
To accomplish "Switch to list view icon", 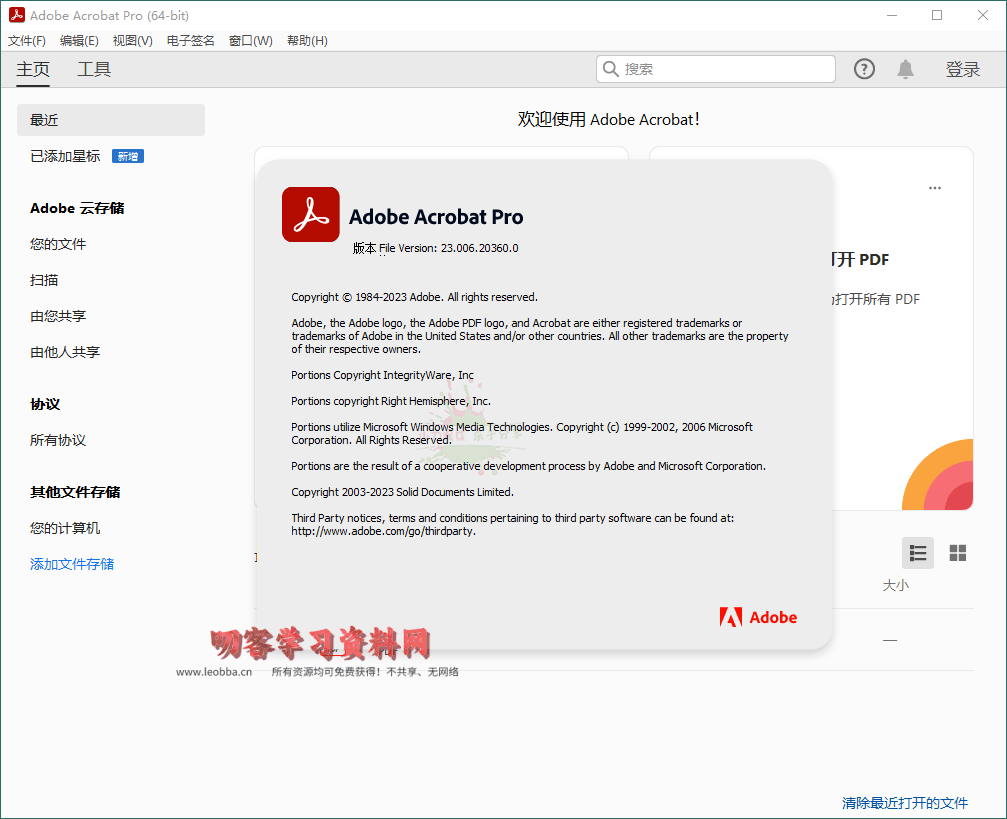I will tap(917, 553).
